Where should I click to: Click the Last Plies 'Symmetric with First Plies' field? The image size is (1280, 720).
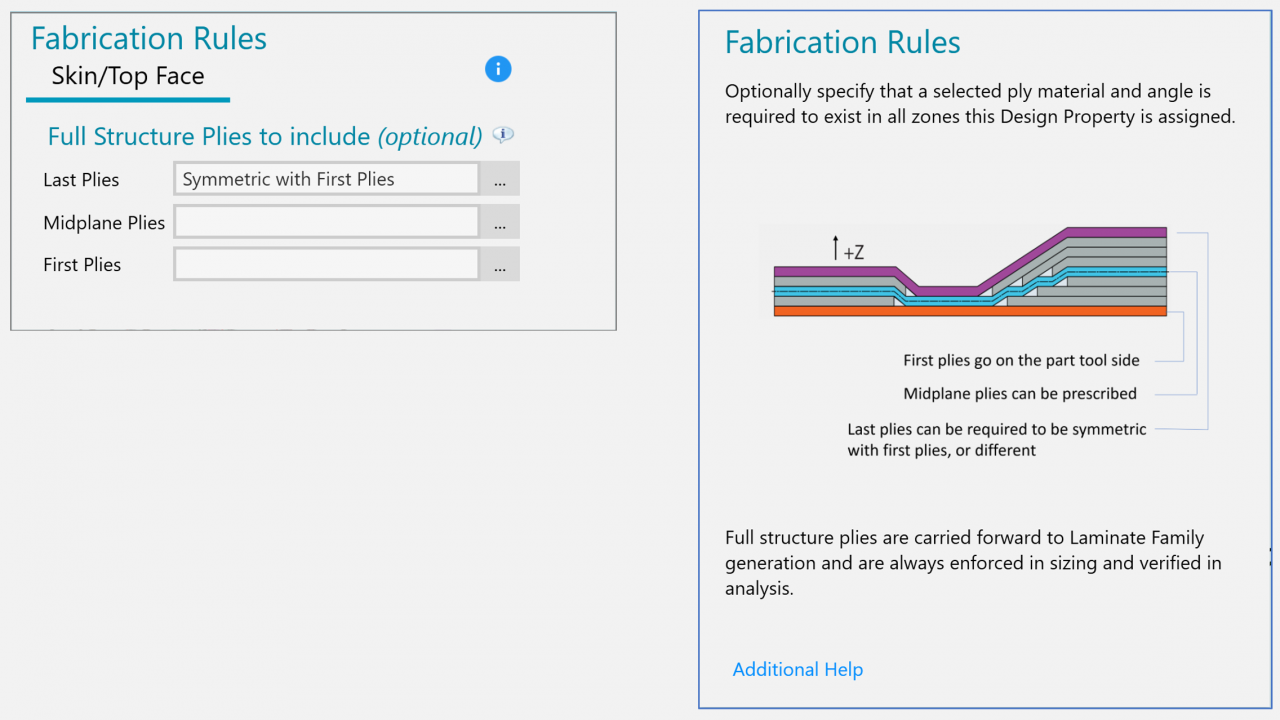click(326, 180)
